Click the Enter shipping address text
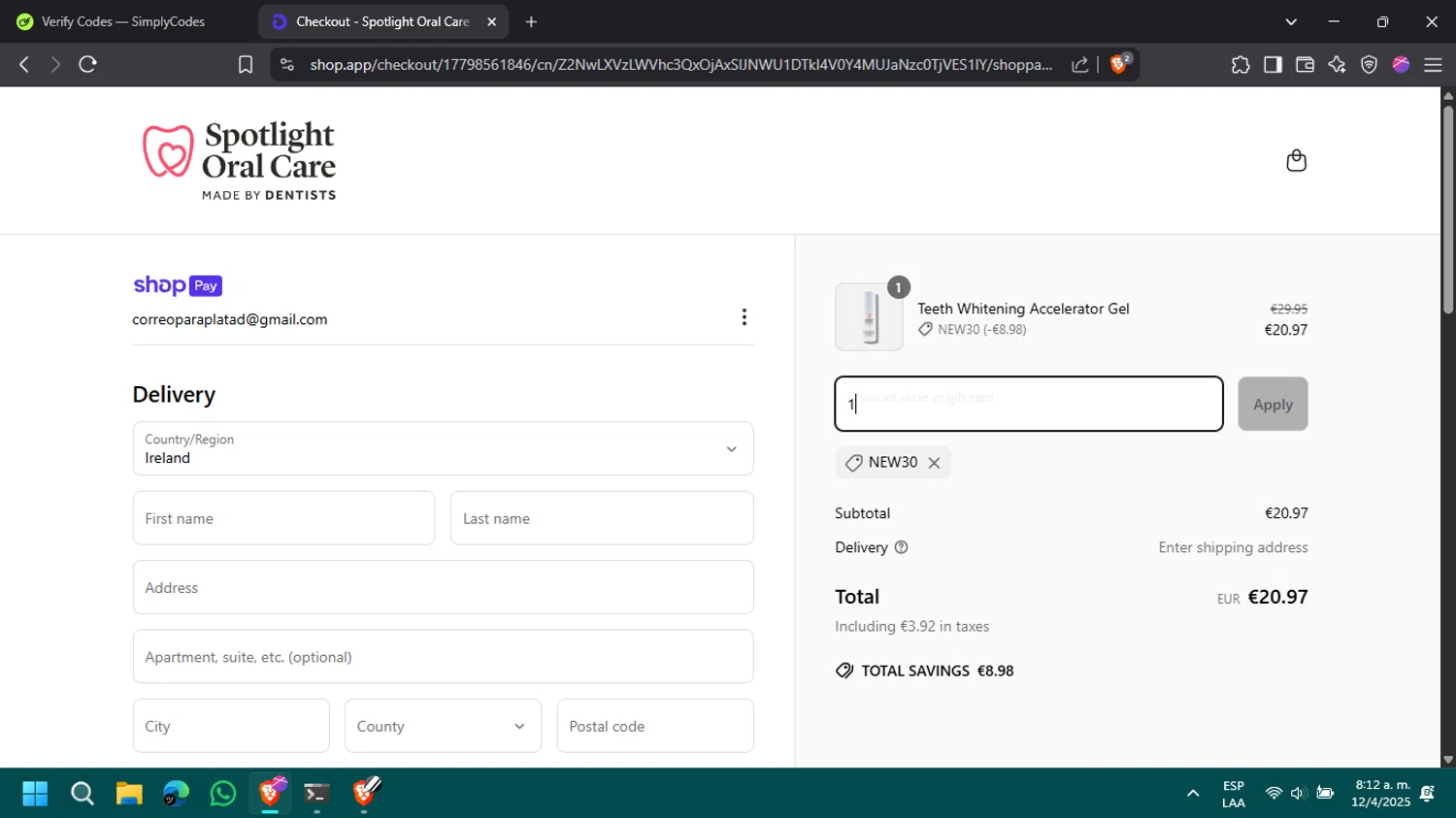 1233,547
